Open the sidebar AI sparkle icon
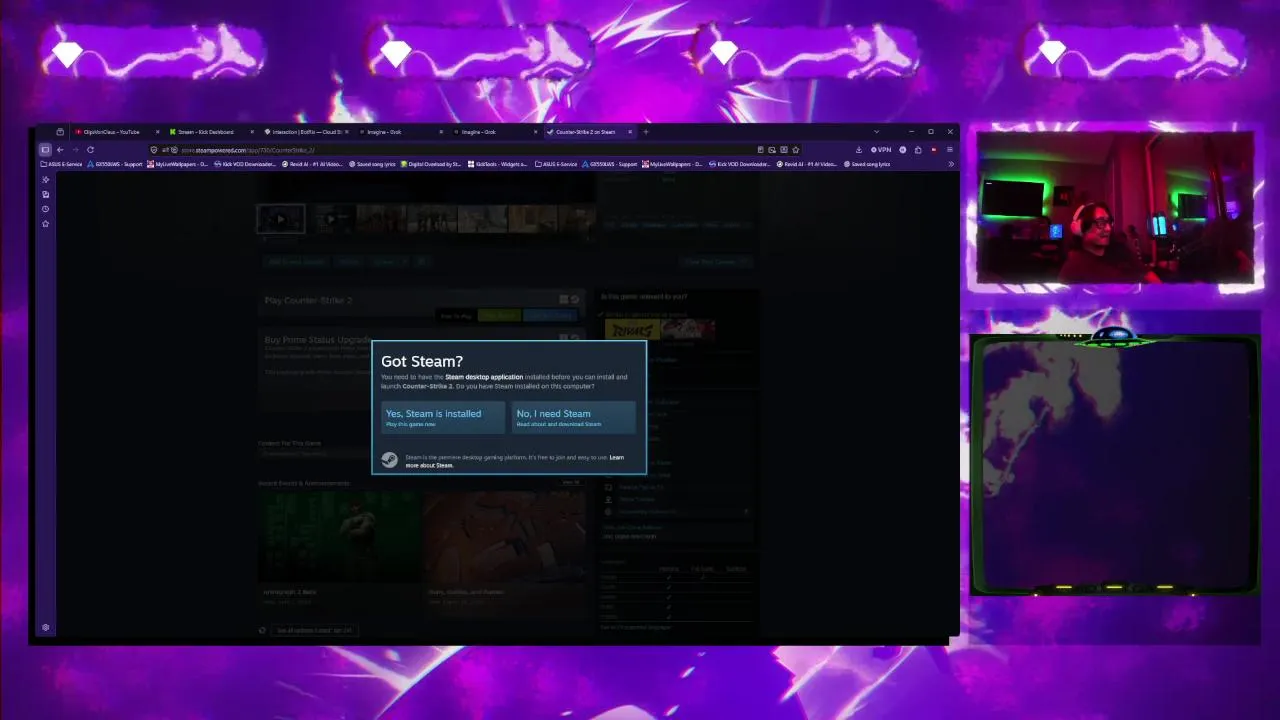 point(45,180)
